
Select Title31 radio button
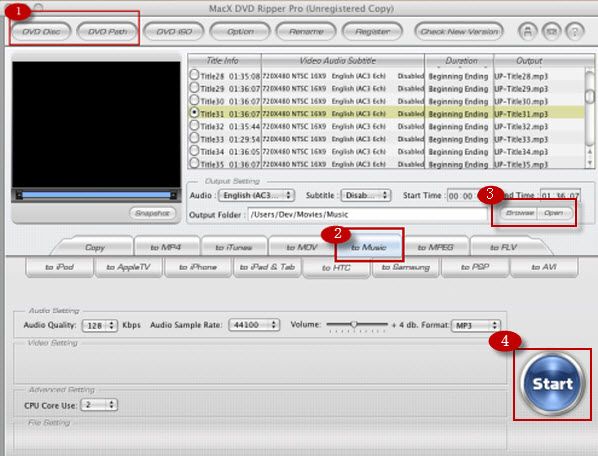tap(194, 113)
